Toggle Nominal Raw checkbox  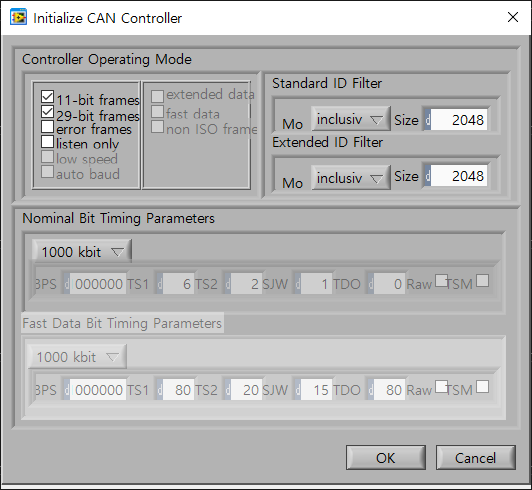pos(441,281)
